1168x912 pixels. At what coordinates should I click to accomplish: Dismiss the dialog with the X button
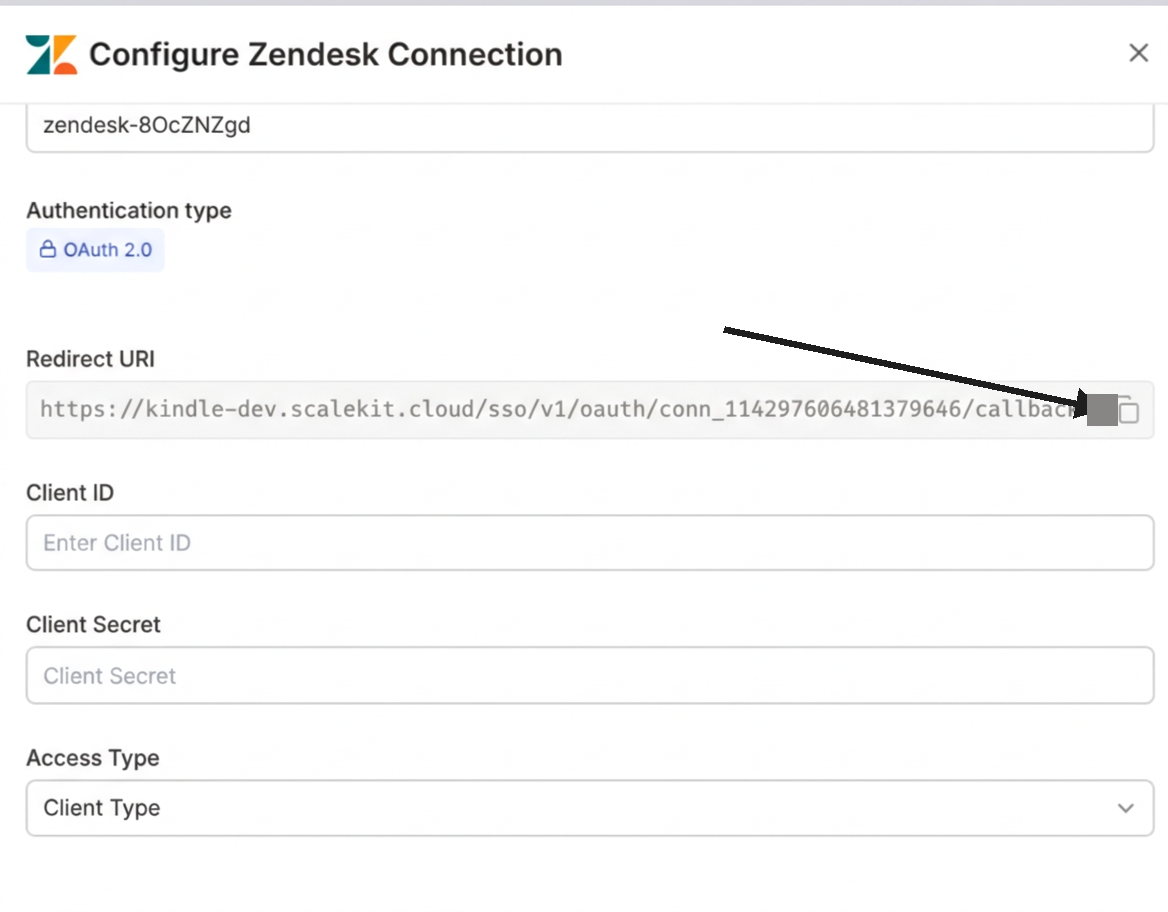point(1138,52)
